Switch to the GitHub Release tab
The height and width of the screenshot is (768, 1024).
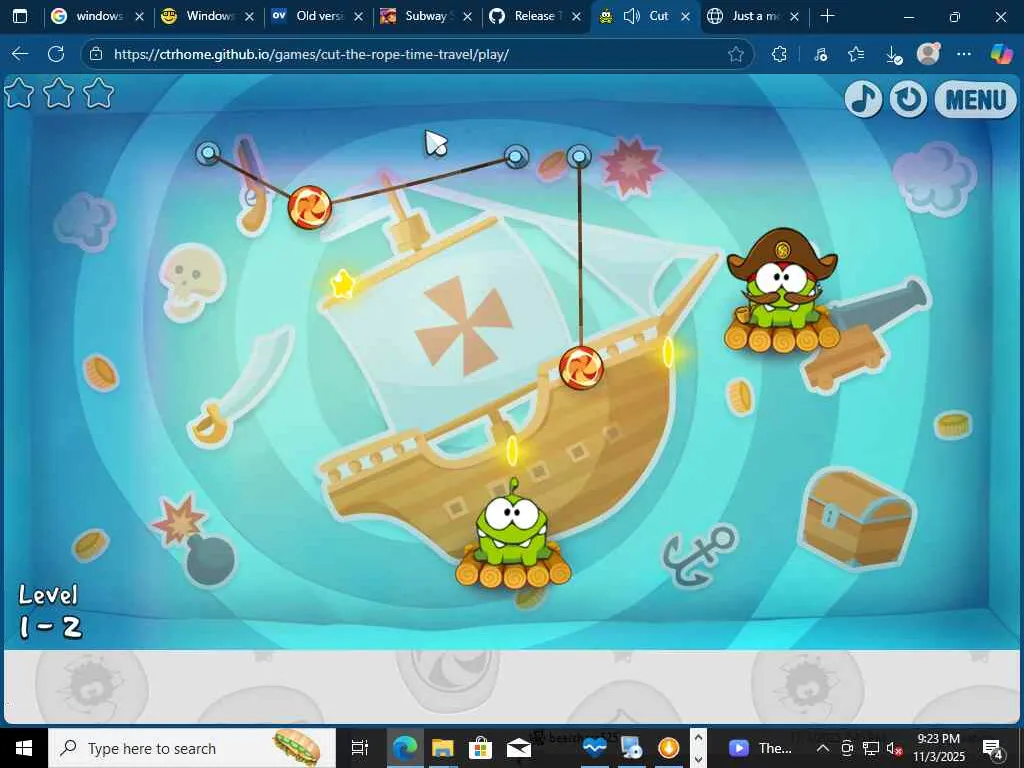(x=536, y=16)
